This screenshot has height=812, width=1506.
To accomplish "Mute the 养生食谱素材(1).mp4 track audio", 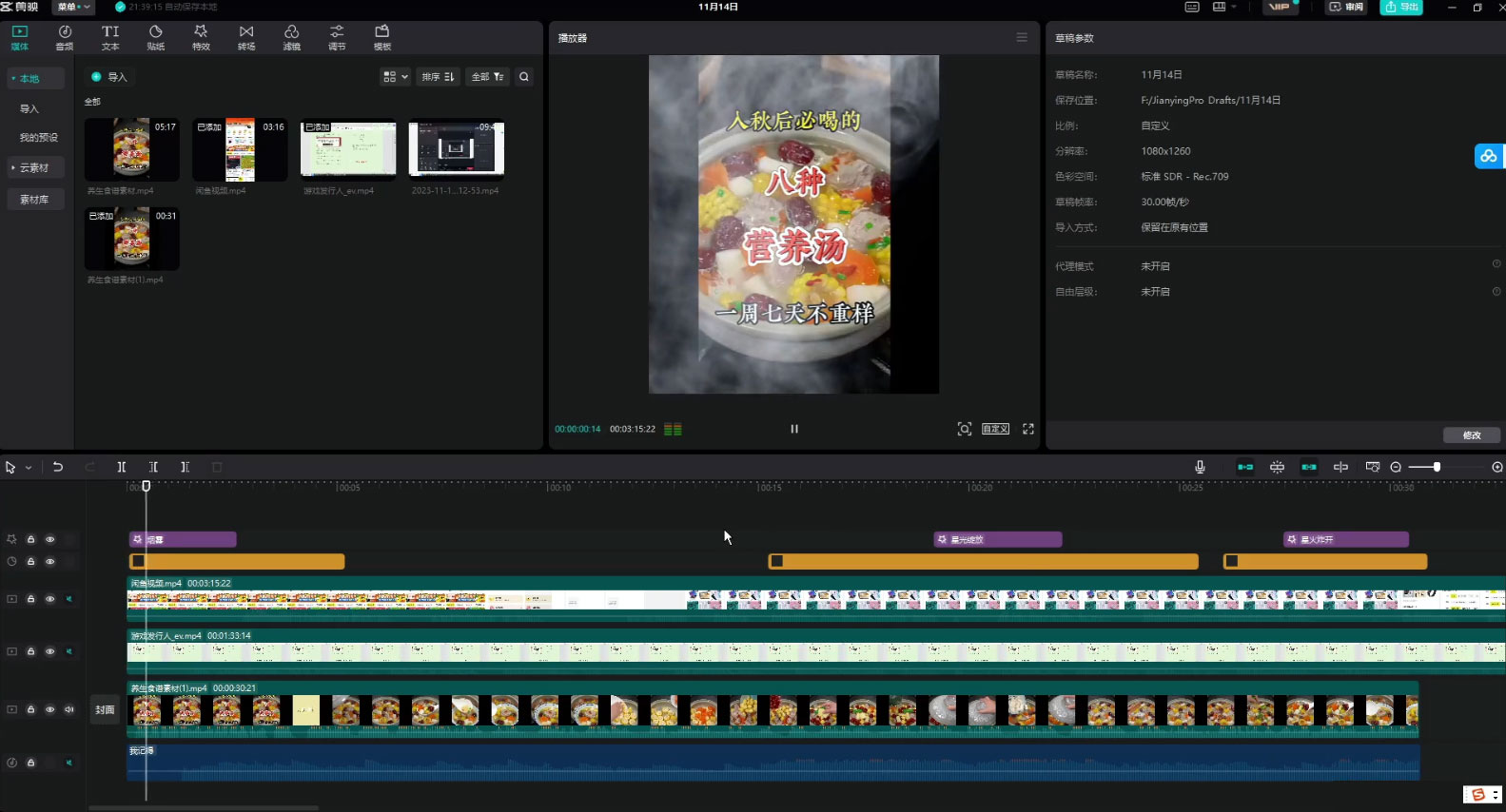I will 69,709.
